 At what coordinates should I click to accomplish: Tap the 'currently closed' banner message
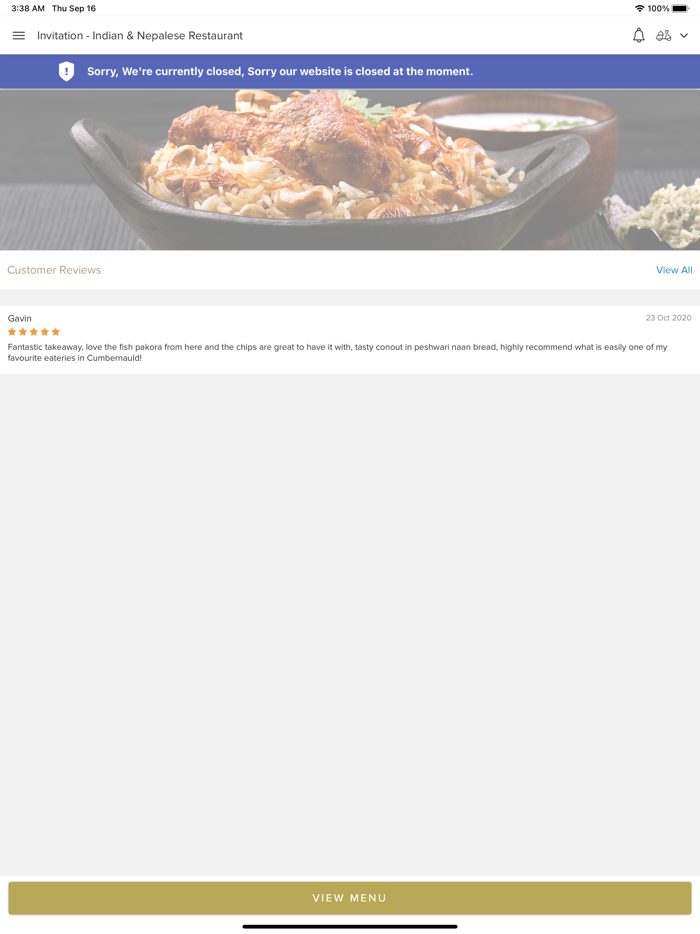pos(280,71)
